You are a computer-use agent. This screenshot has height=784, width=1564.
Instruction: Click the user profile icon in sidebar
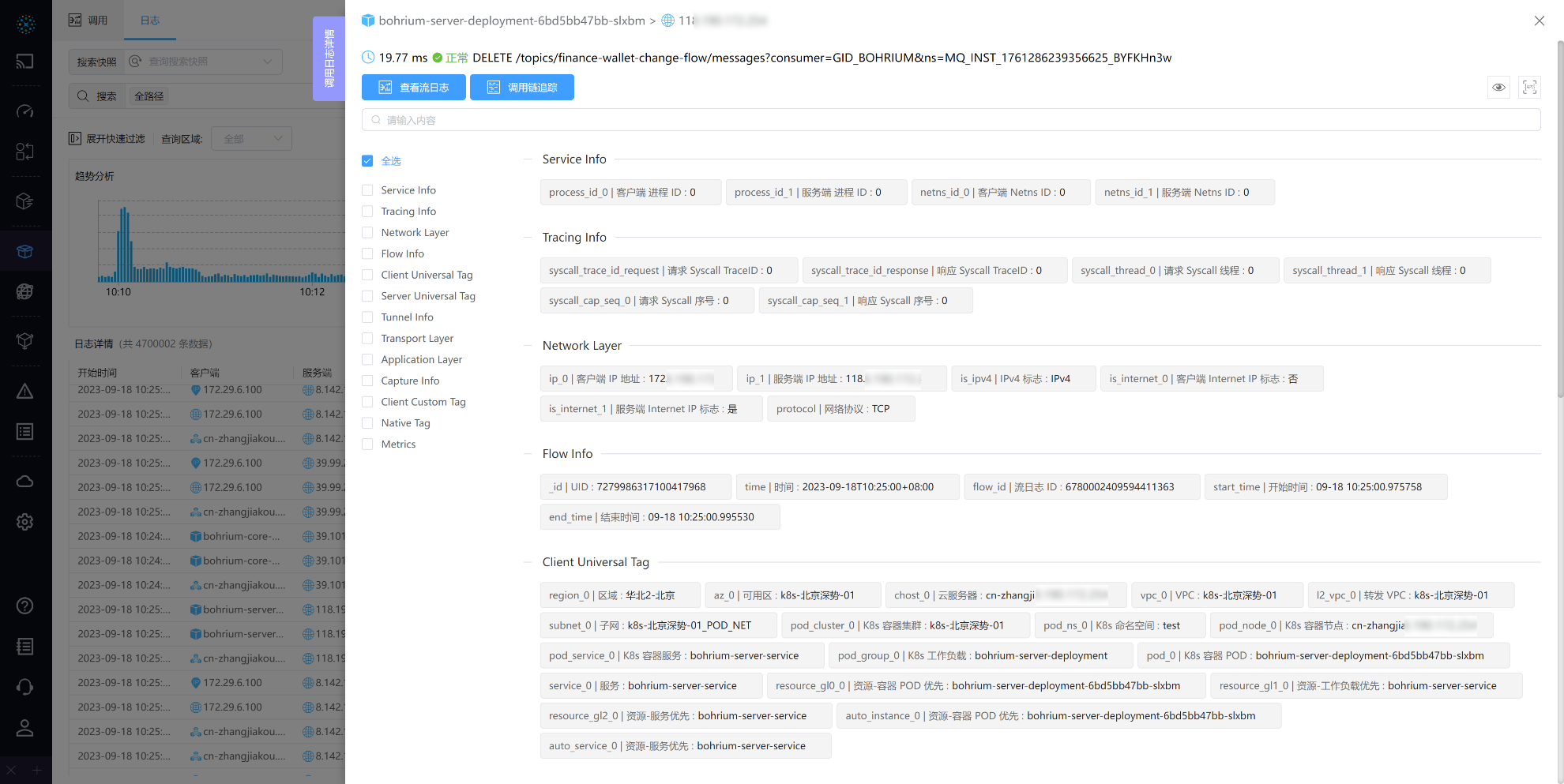tap(25, 728)
